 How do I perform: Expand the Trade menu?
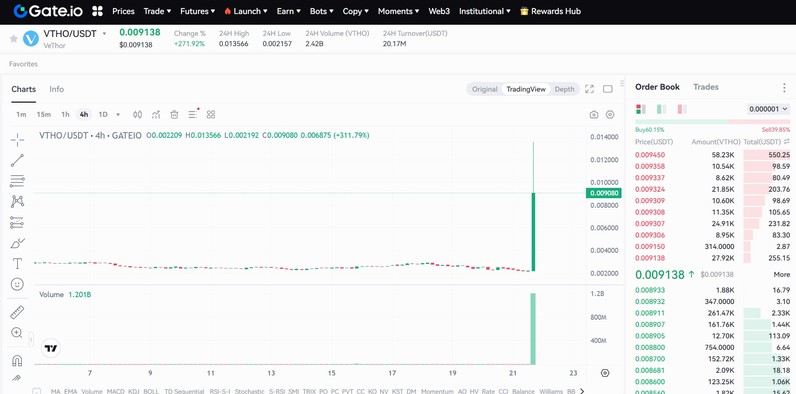click(x=157, y=11)
